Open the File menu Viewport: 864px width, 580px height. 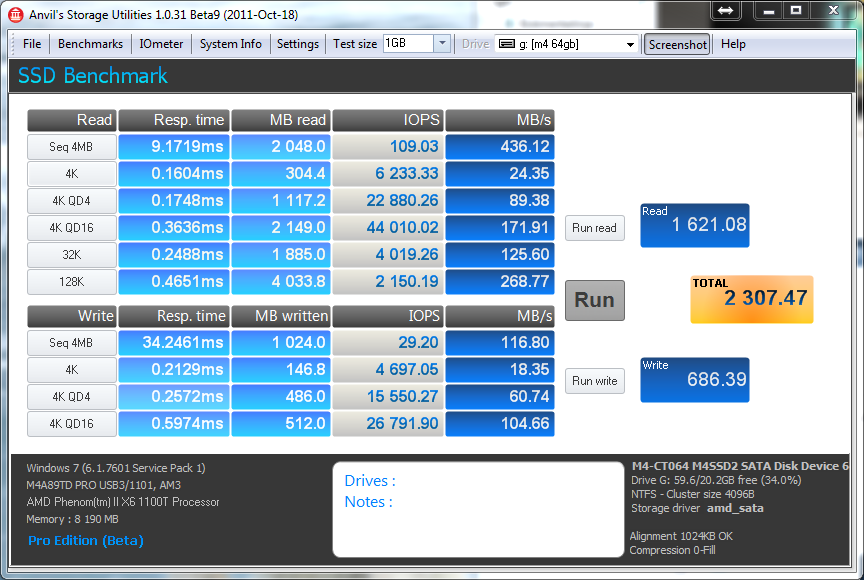tap(32, 44)
